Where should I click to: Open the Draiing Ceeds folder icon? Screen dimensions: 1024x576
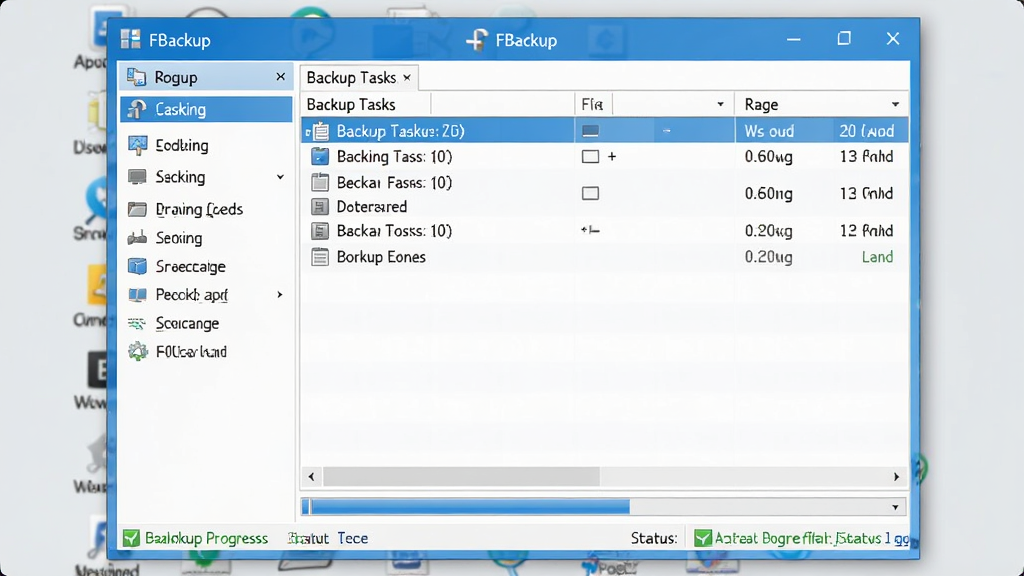(x=137, y=209)
